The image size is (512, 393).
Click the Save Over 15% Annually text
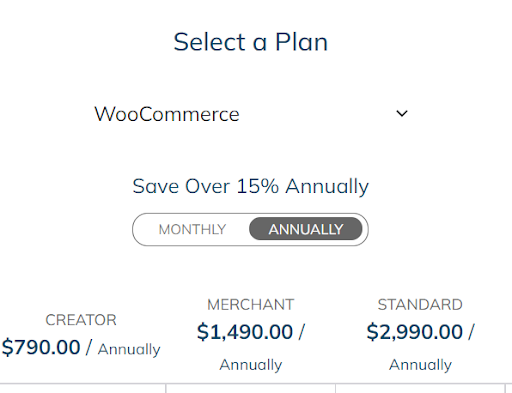251,186
